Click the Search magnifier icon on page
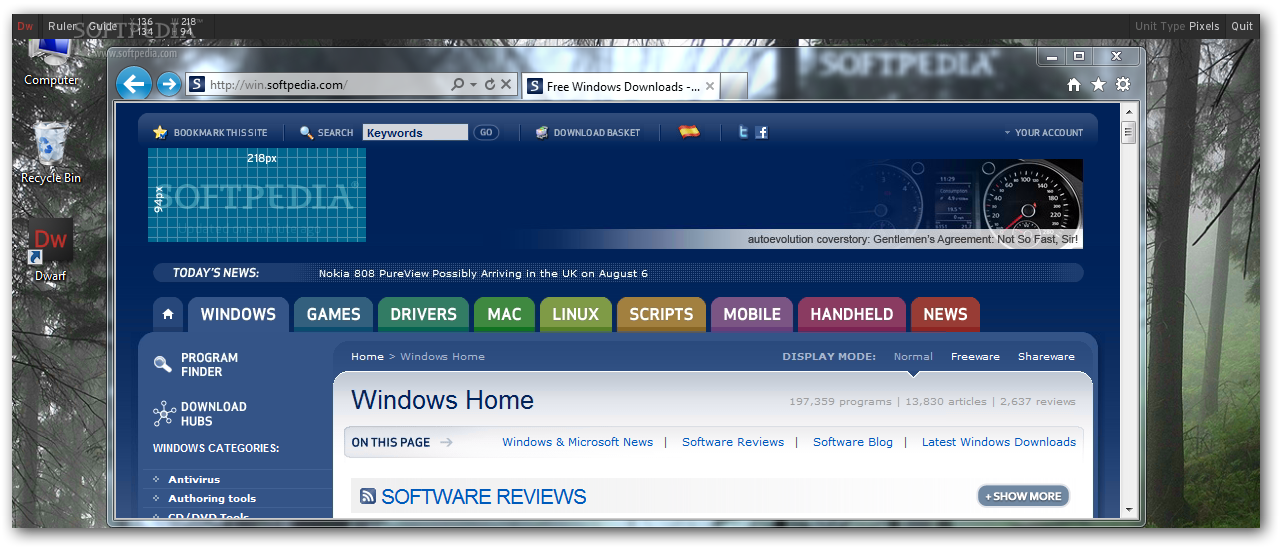 click(x=307, y=132)
